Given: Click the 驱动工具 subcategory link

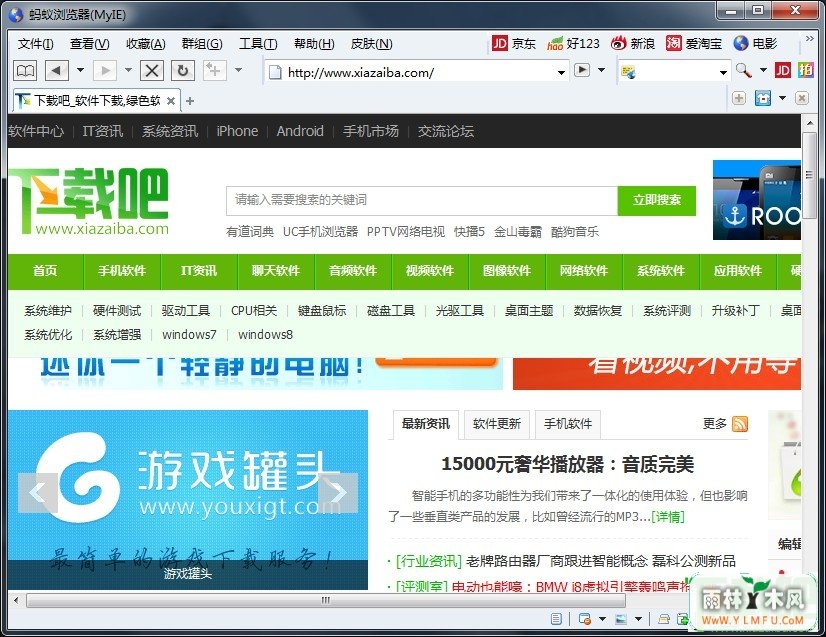Looking at the screenshot, I should 185,311.
